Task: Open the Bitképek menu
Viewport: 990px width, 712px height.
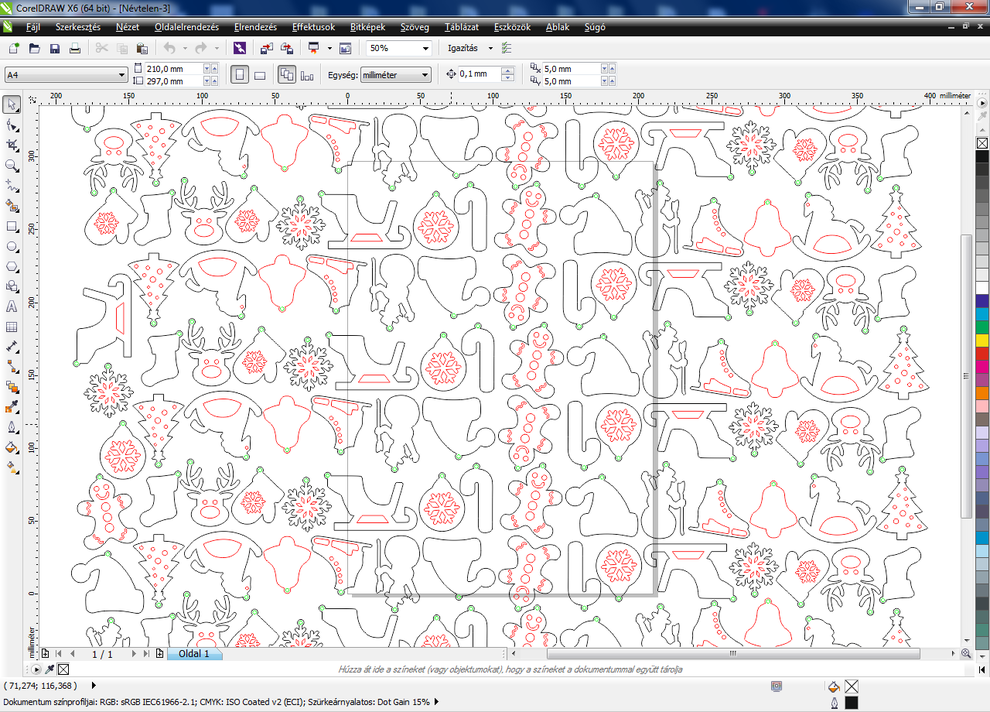Action: point(367,27)
